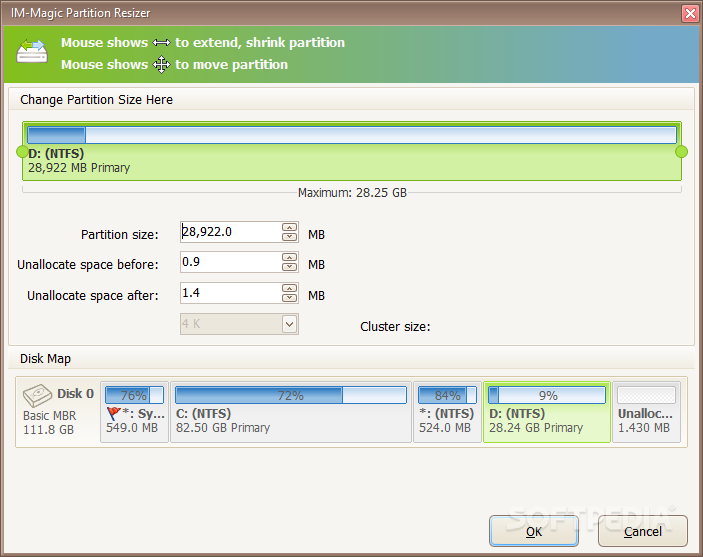Viewport: 703px width, 557px height.
Task: Click the 'Basic MBR' disk label
Action: pyautogui.click(x=49, y=416)
